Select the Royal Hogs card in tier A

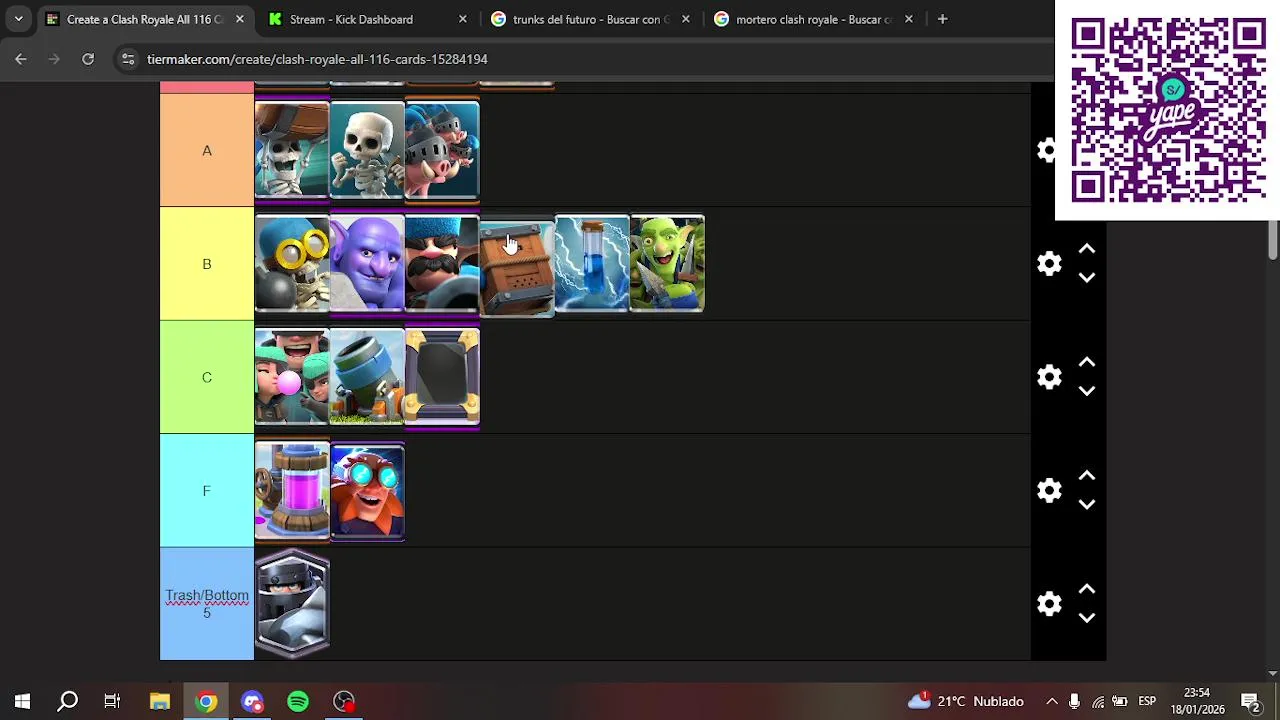[x=442, y=150]
